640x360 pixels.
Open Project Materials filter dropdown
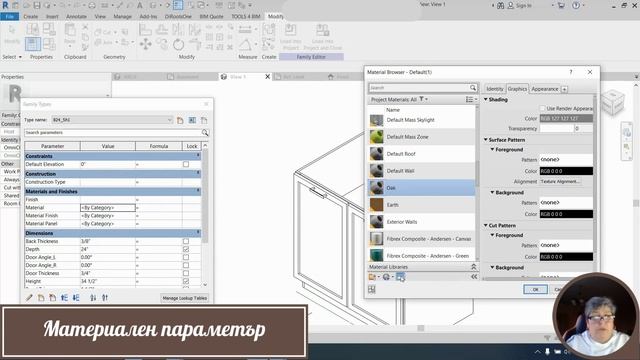tap(424, 99)
